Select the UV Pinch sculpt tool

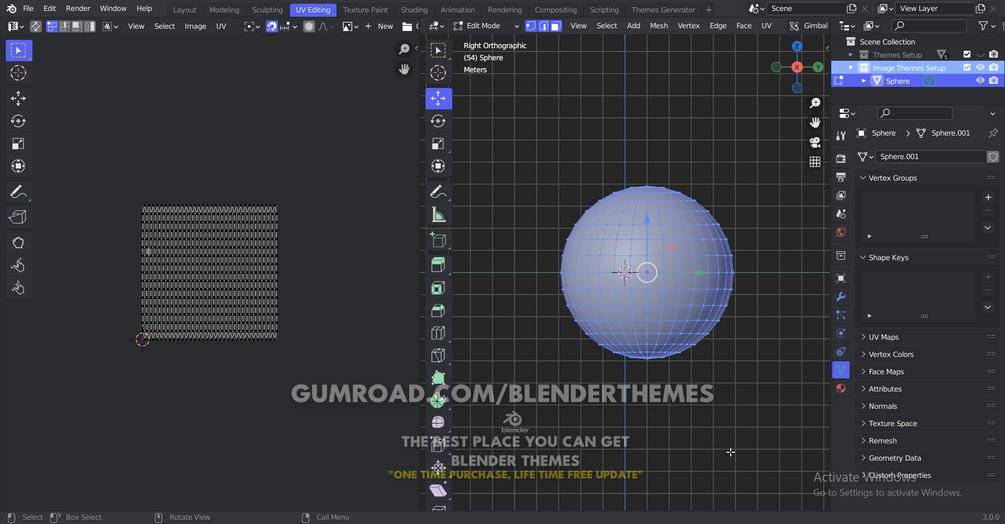pyautogui.click(x=19, y=288)
